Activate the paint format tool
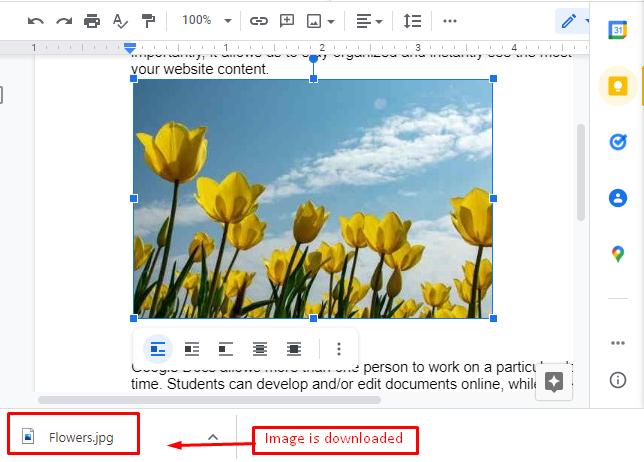The height and width of the screenshot is (462, 644). click(148, 21)
